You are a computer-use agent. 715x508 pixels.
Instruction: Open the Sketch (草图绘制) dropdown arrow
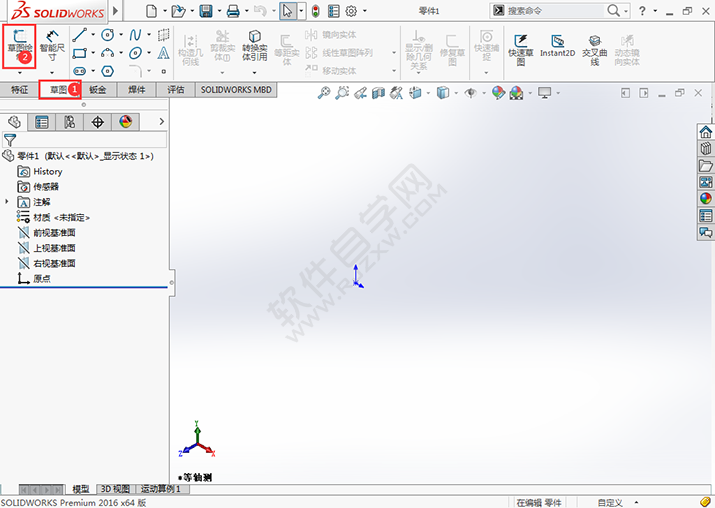[20, 73]
